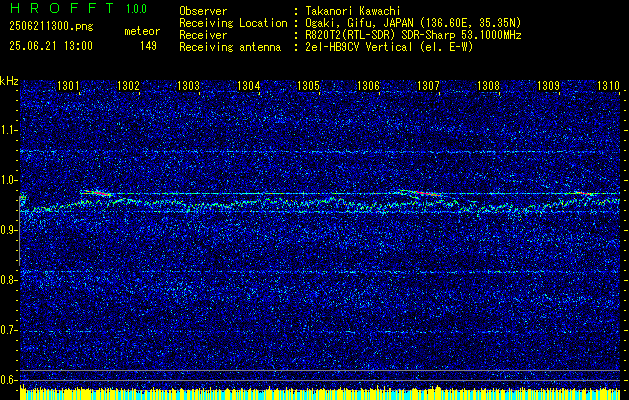
Task: Click the 1310 time marker
Action: (608, 85)
